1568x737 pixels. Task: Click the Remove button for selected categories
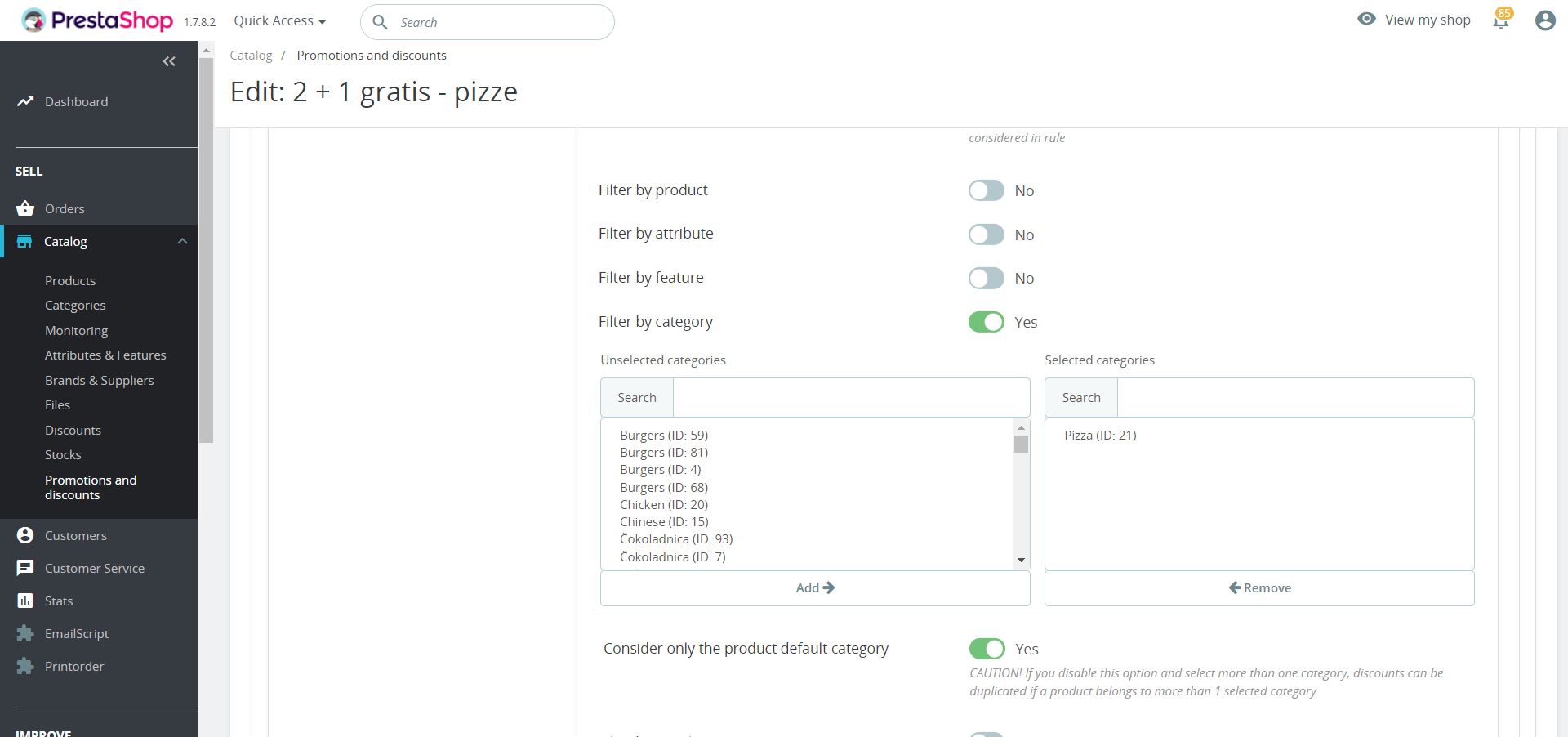click(x=1258, y=588)
